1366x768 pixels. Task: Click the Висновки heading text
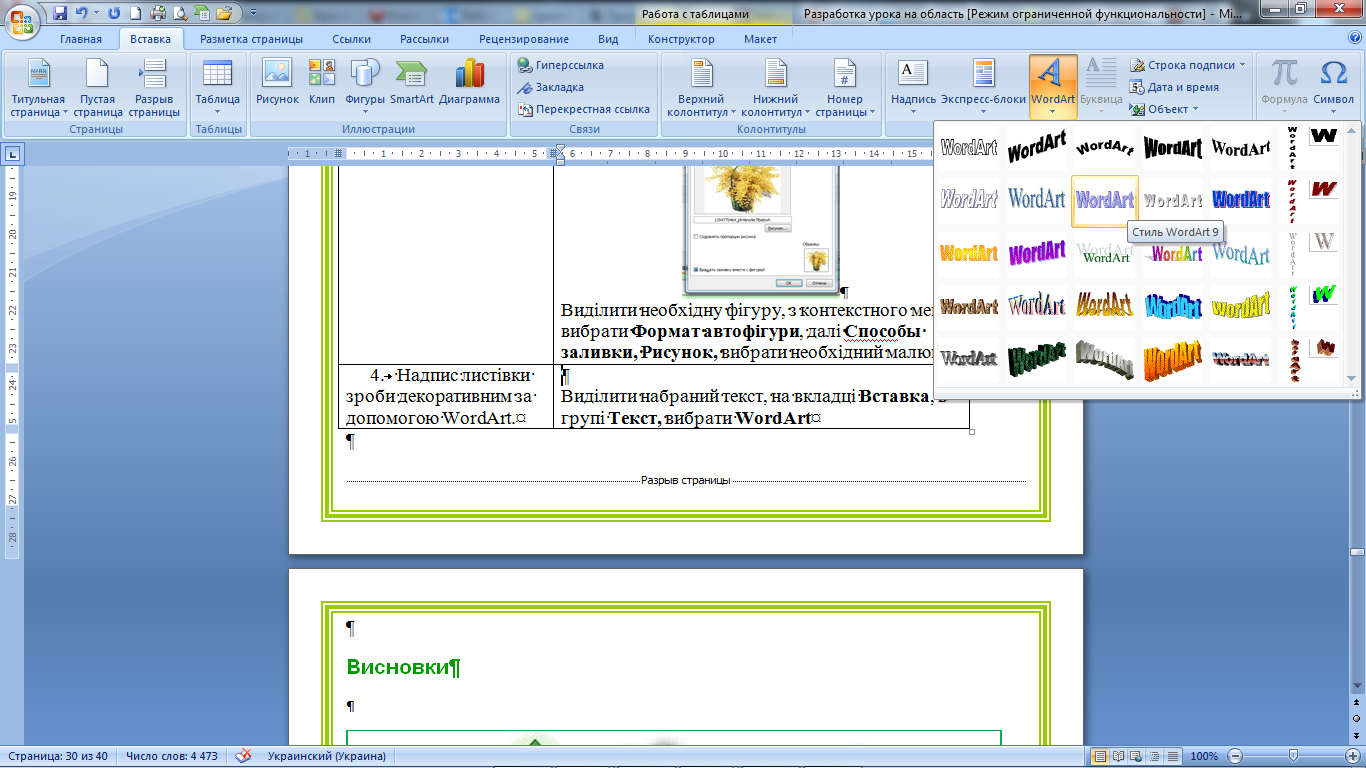(398, 667)
